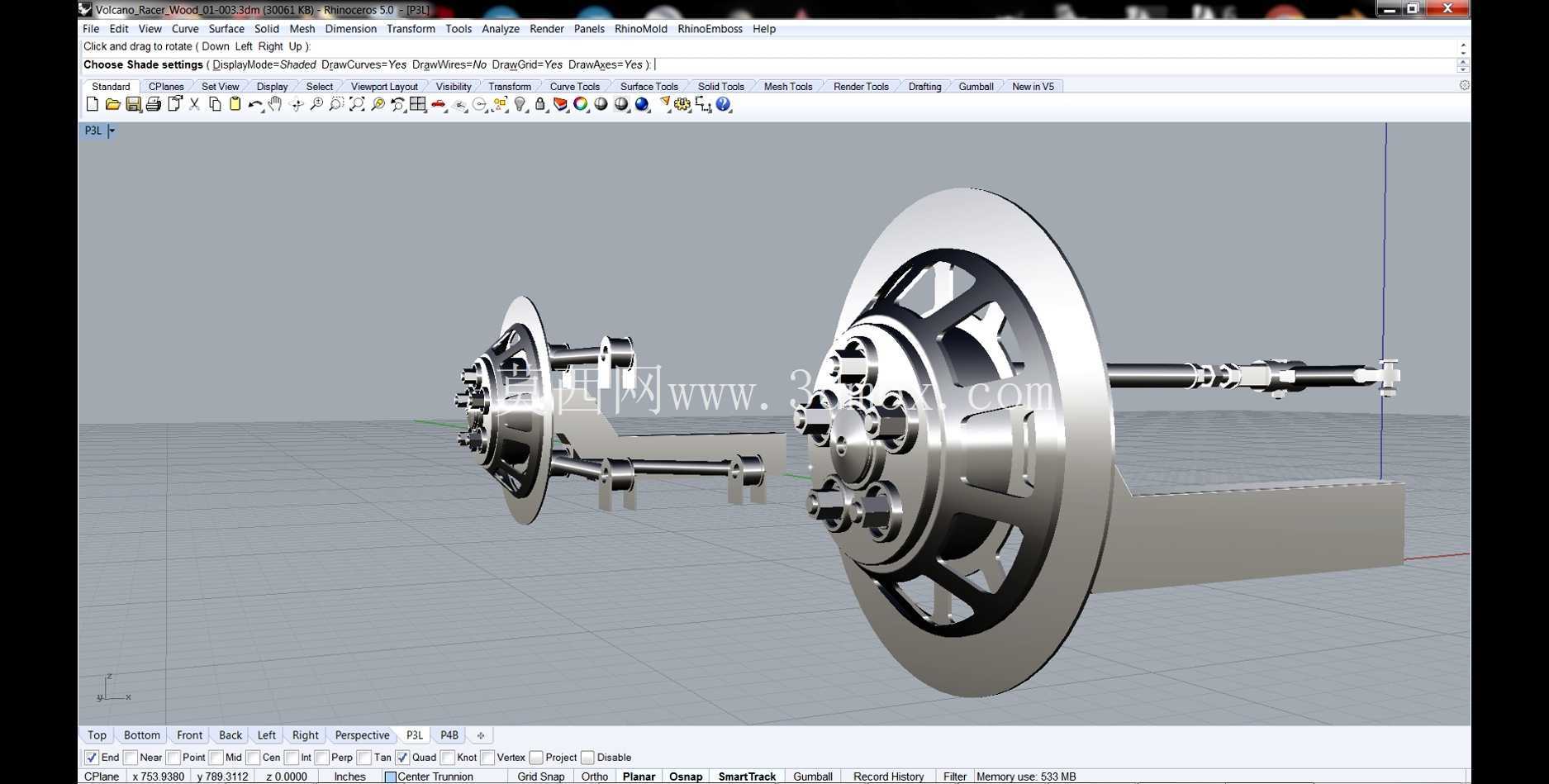Click the New file icon

click(93, 104)
